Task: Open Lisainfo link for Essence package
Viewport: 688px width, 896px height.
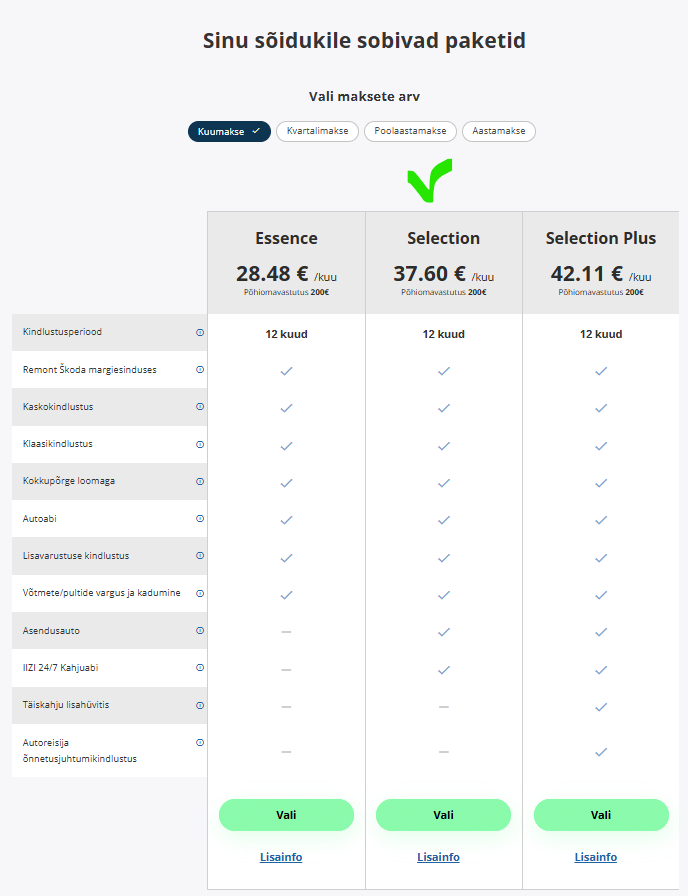Action: (281, 857)
